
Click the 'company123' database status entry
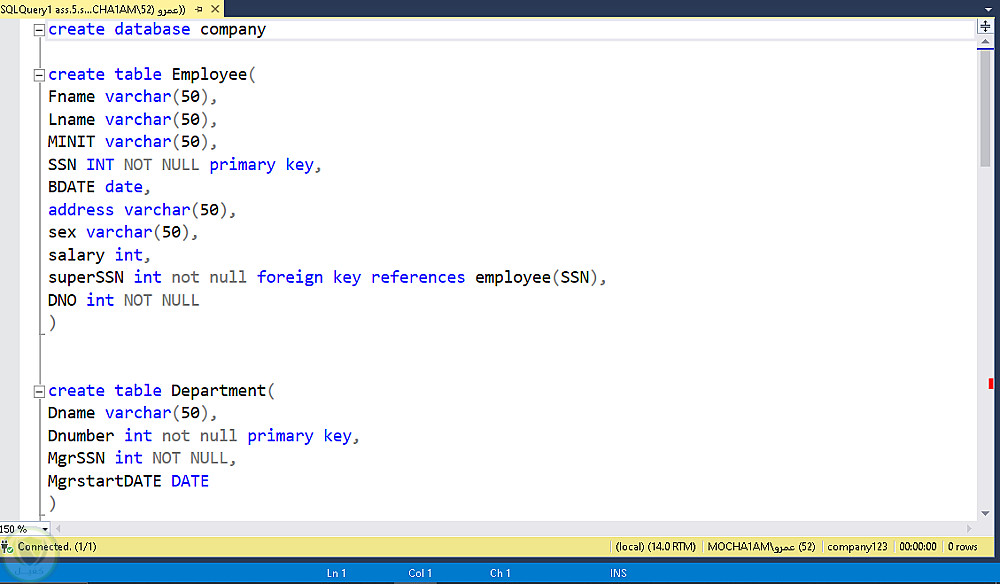click(x=857, y=546)
